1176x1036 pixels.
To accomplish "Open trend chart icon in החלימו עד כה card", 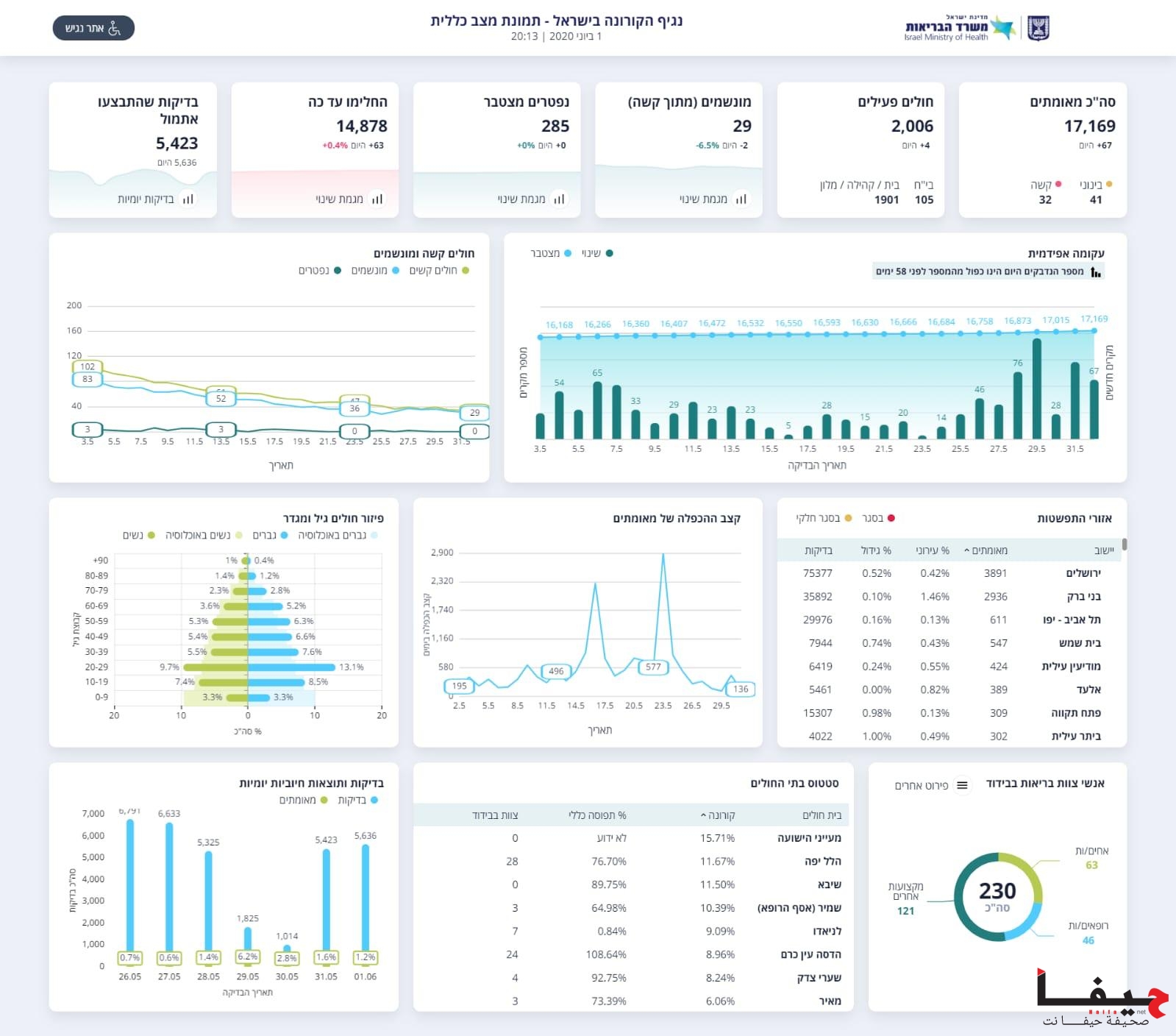I will pyautogui.click(x=377, y=199).
